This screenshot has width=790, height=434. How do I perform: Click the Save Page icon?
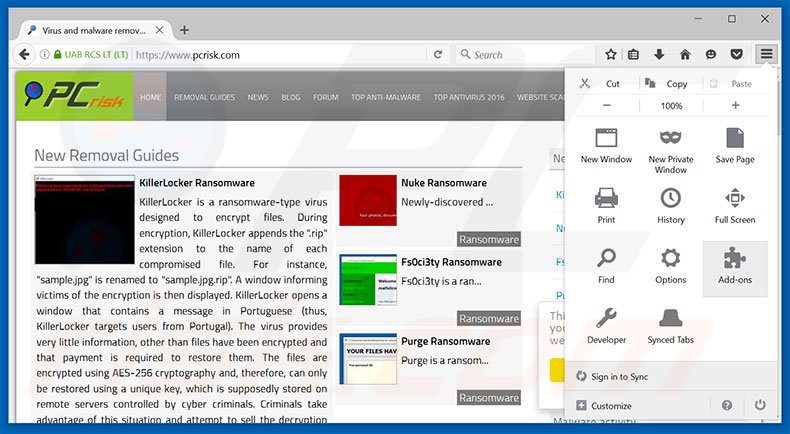point(735,138)
